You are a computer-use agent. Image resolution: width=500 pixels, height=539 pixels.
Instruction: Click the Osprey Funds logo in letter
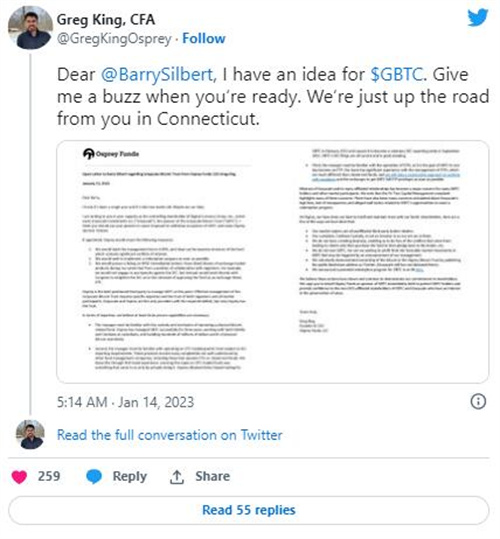(111, 154)
